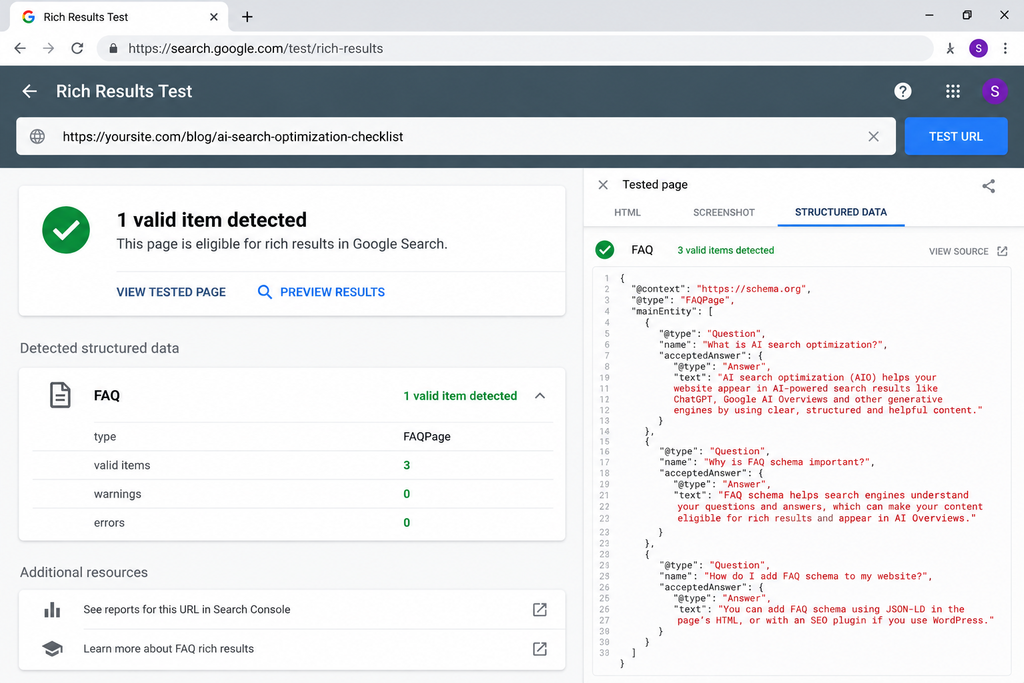Click the globe icon in URL field
The image size is (1024, 683).
tap(38, 136)
